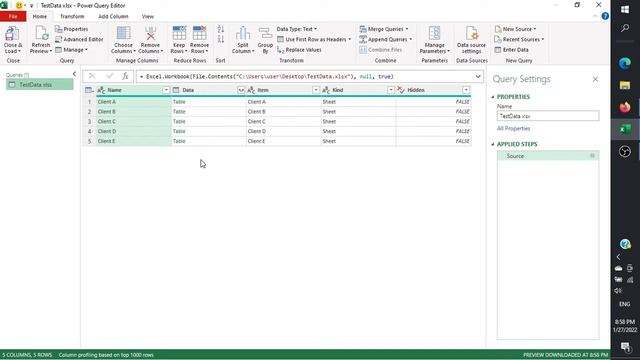
Task: Click the ribbon Help icon
Action: tap(605, 16)
